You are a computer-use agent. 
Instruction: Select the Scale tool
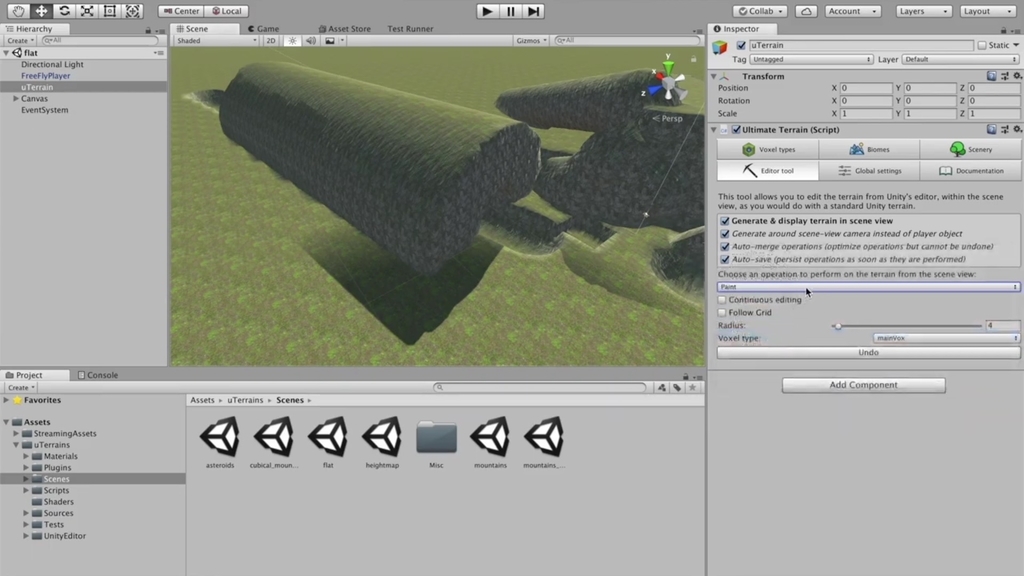click(x=86, y=11)
